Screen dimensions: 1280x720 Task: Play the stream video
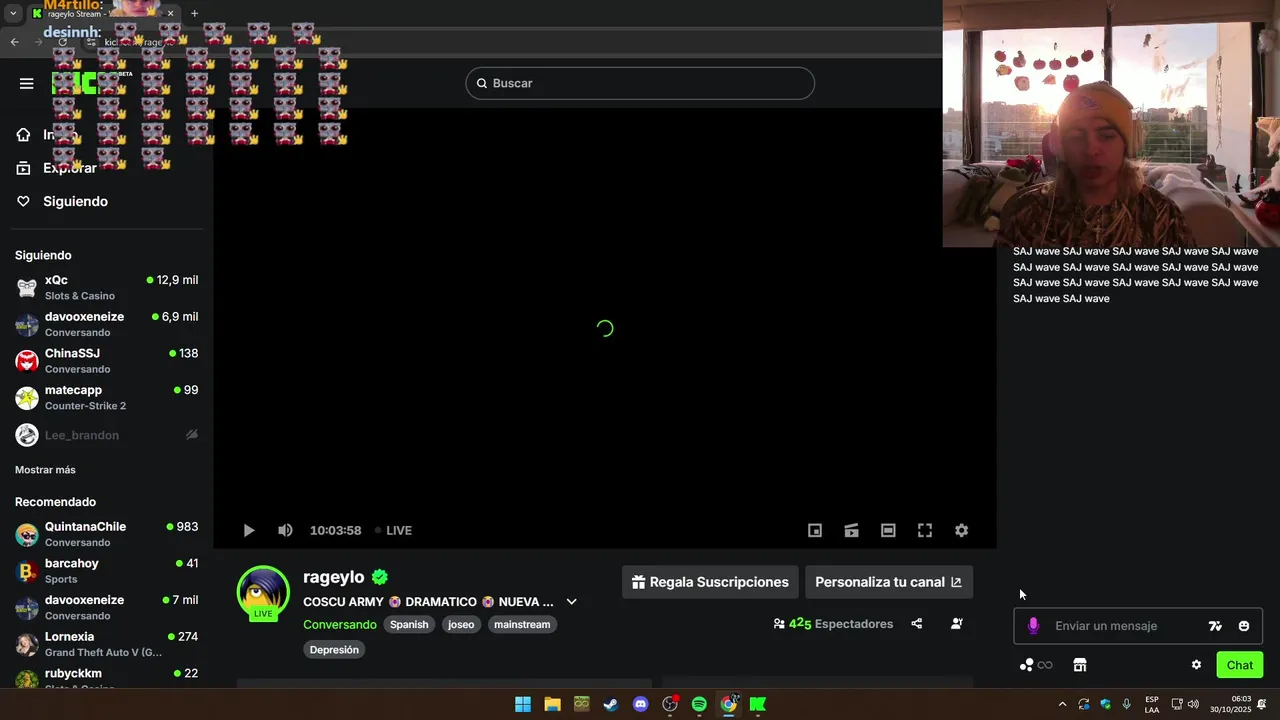point(249,531)
